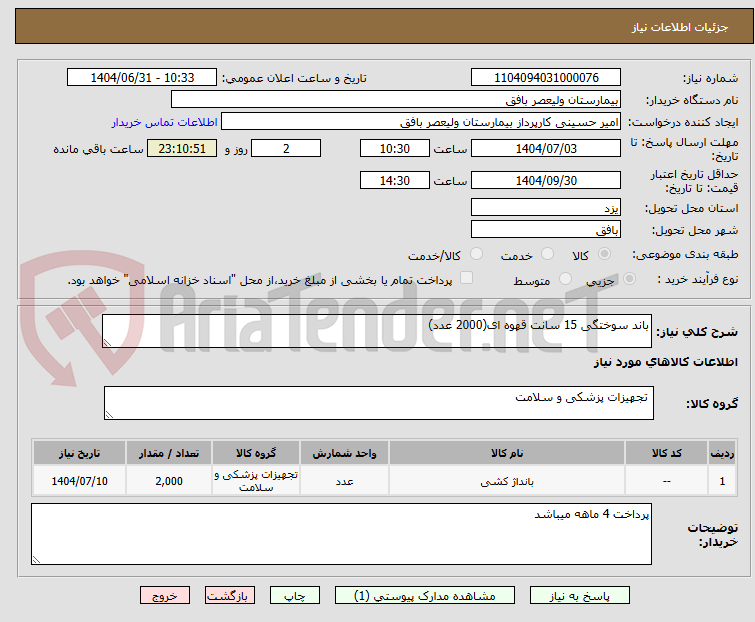Click the پاسخ به نیاز button
This screenshot has height=622, width=755.
pos(580,596)
